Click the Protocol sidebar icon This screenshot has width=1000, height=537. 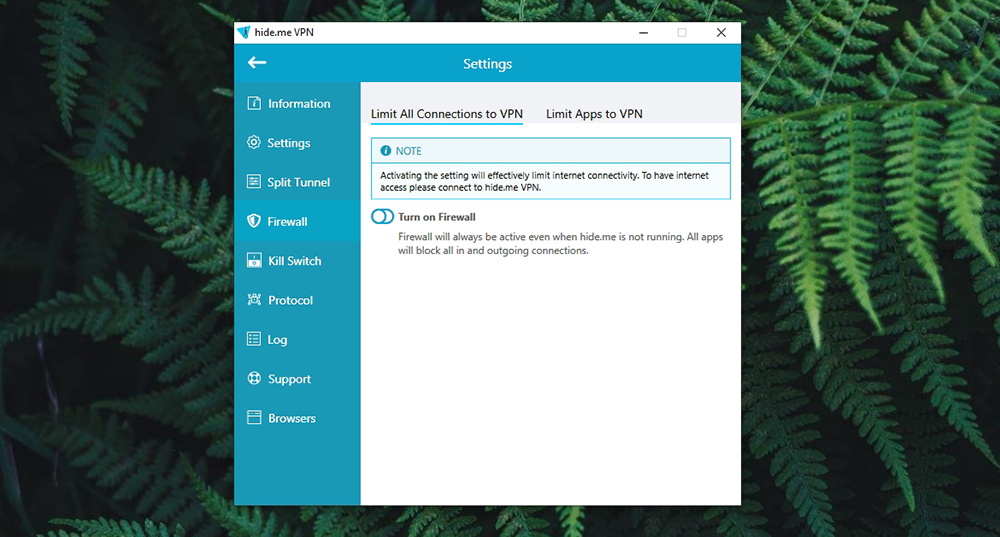point(254,300)
